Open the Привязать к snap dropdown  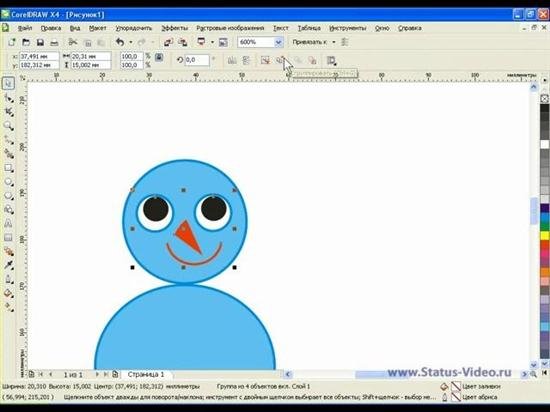click(314, 42)
